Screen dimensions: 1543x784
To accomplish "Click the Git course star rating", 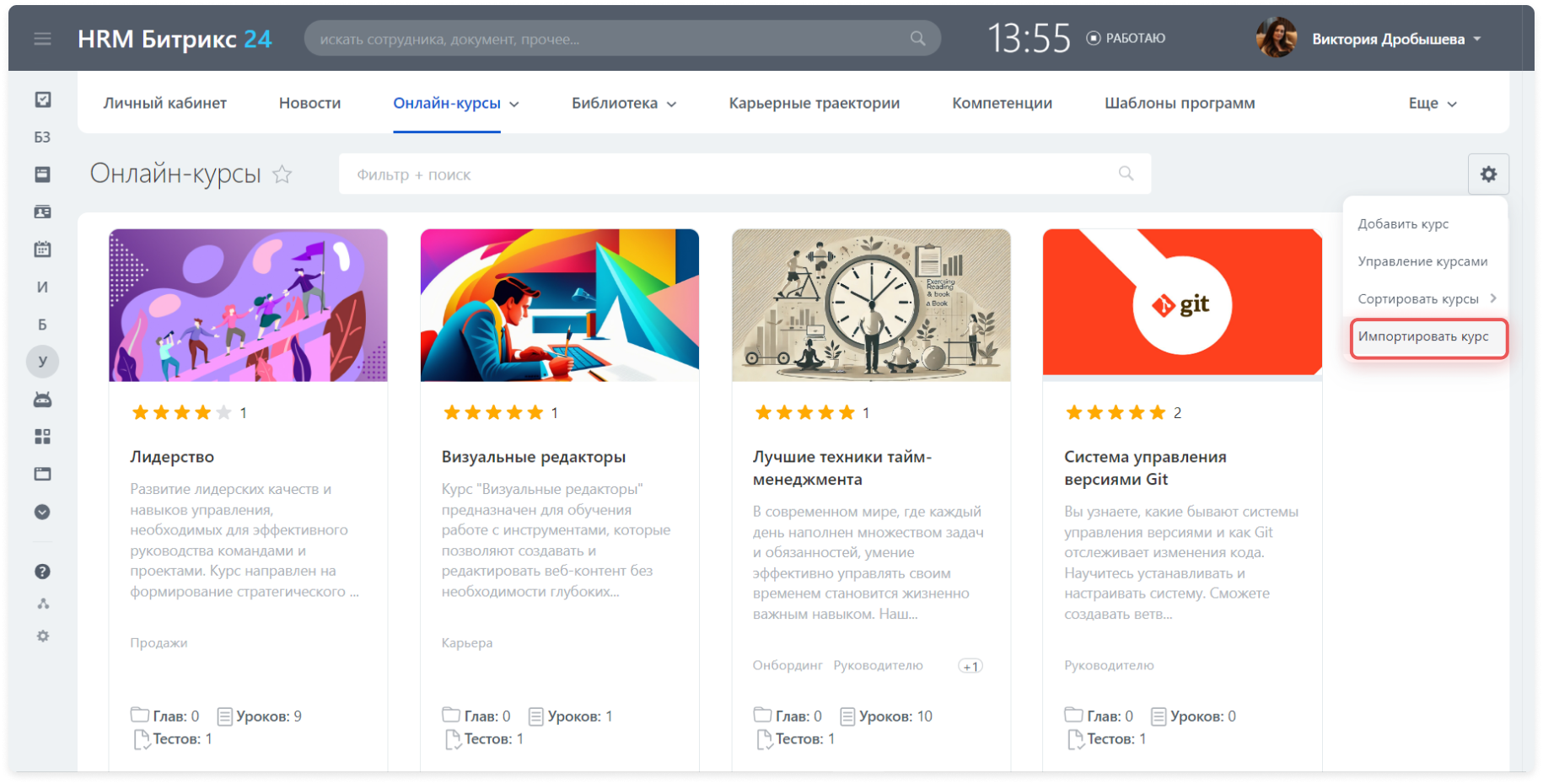I will pyautogui.click(x=1116, y=412).
